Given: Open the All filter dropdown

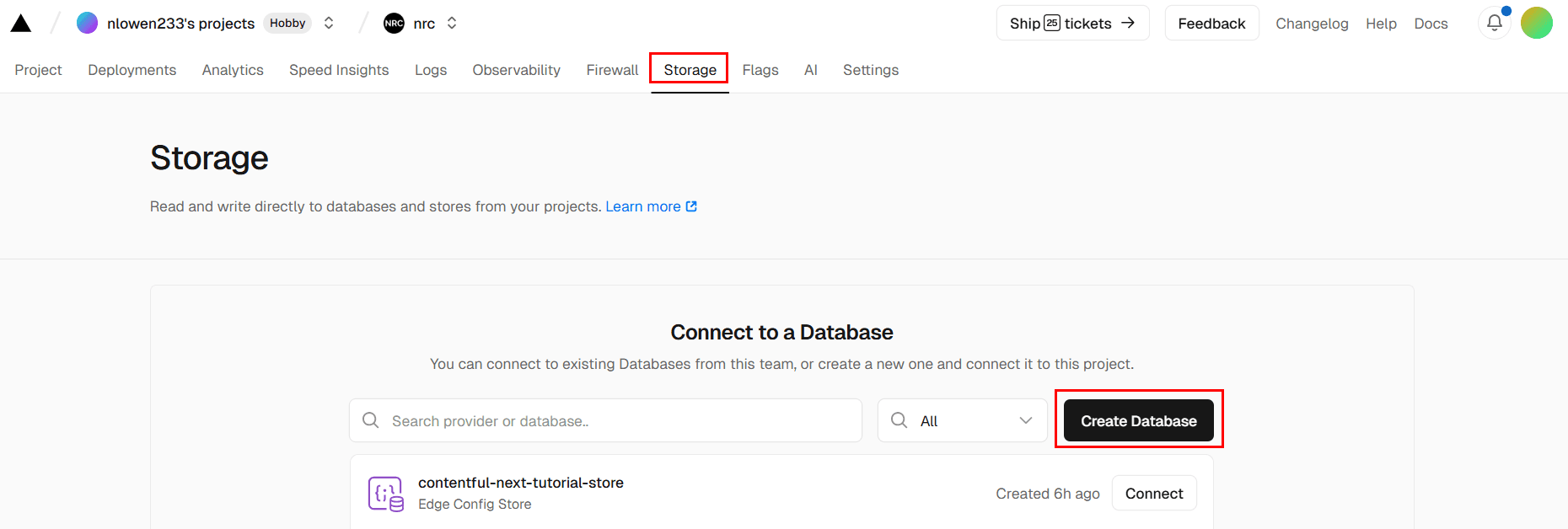Looking at the screenshot, I should coord(962,420).
